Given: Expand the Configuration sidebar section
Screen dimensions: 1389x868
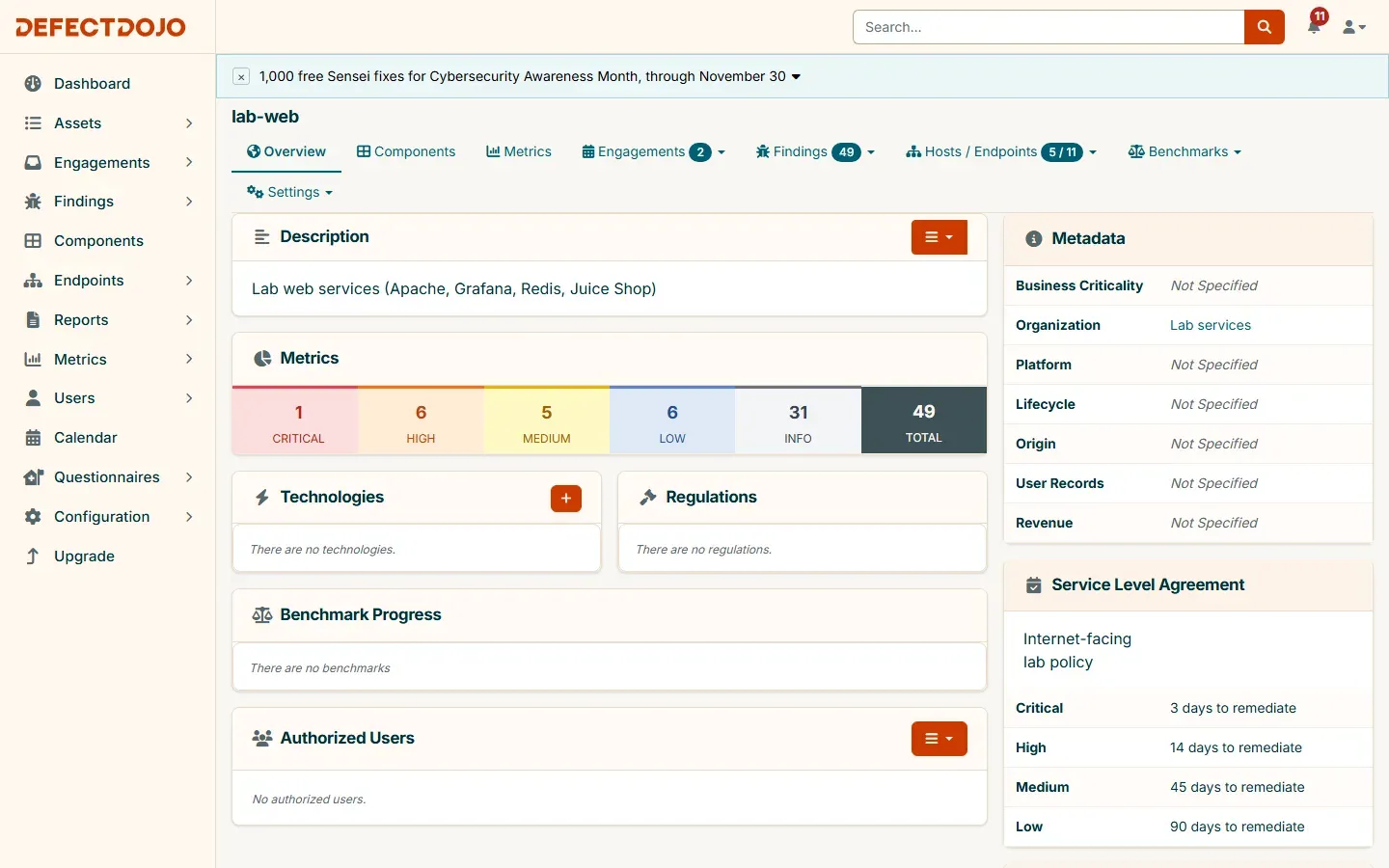Looking at the screenshot, I should (190, 517).
